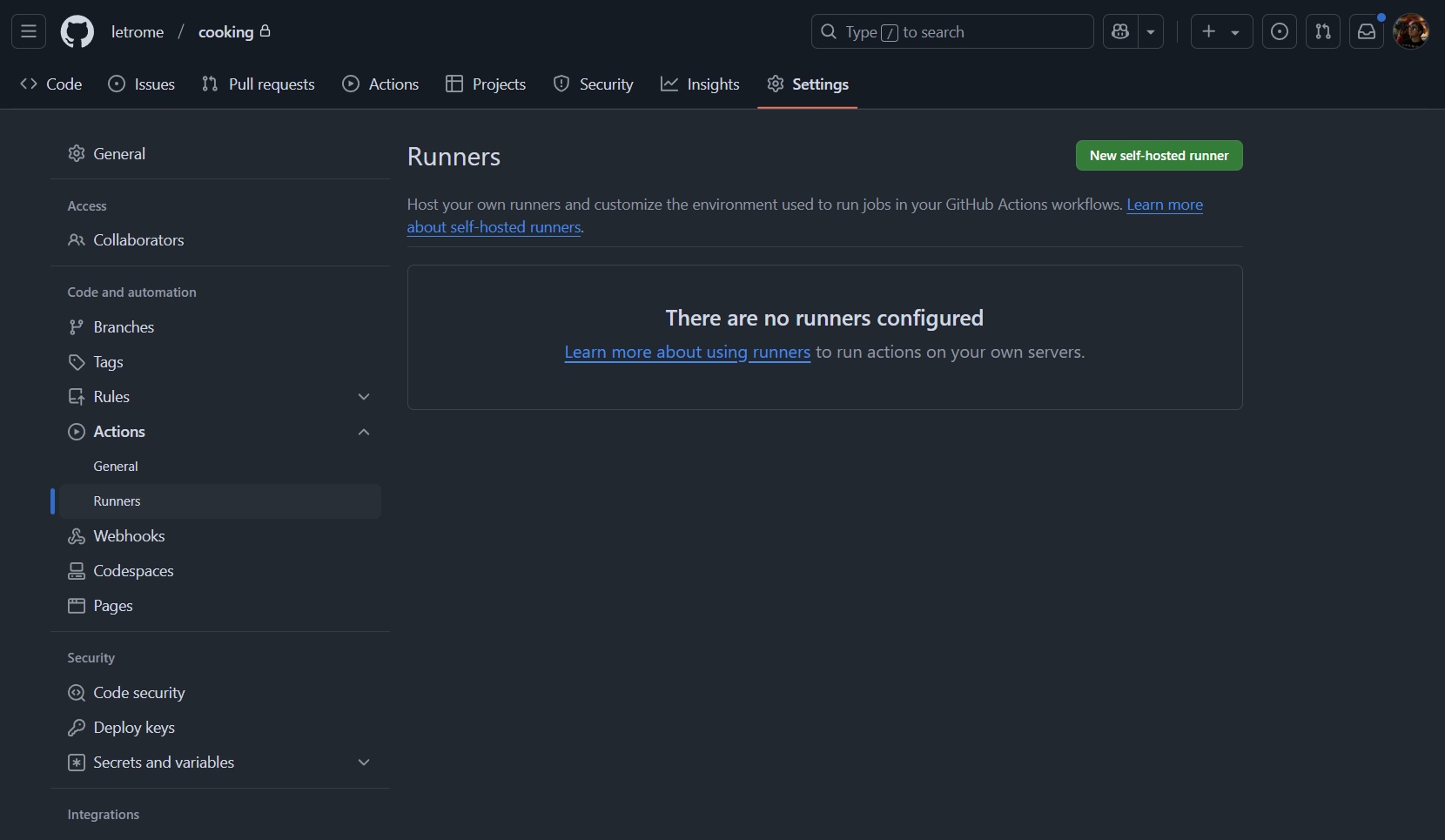Viewport: 1445px width, 840px height.
Task: Click the hamburger navigation menu icon
Action: (28, 31)
